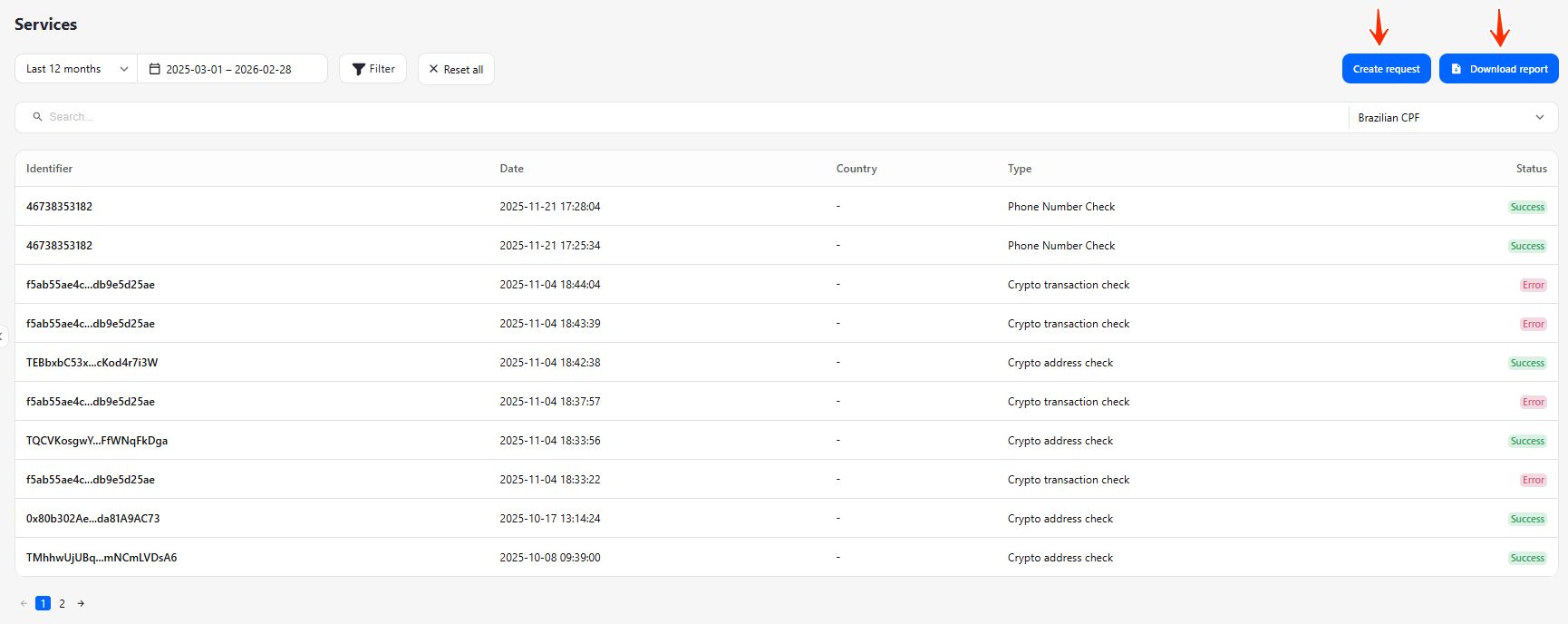Image resolution: width=1568 pixels, height=624 pixels.
Task: Expand the Brazilian CPF service dropdown
Action: click(1450, 118)
